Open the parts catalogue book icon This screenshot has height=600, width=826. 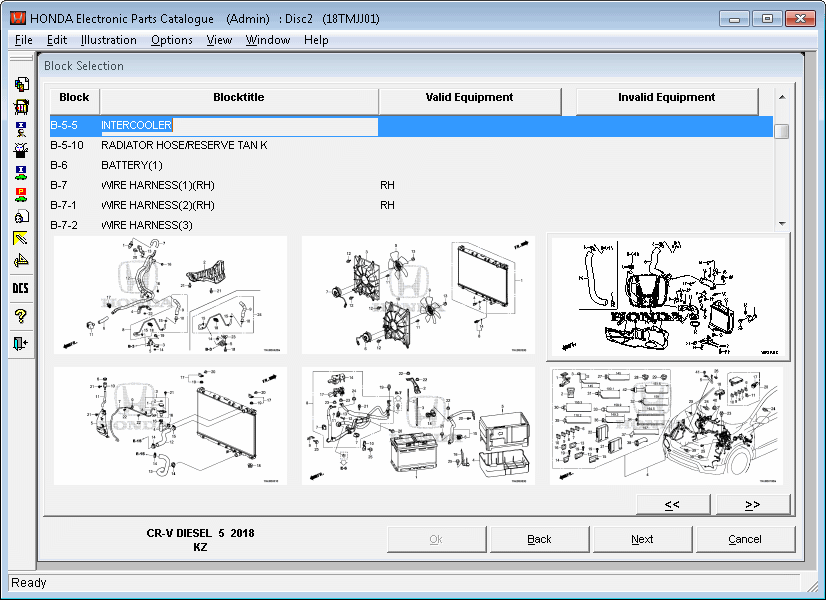(21, 107)
